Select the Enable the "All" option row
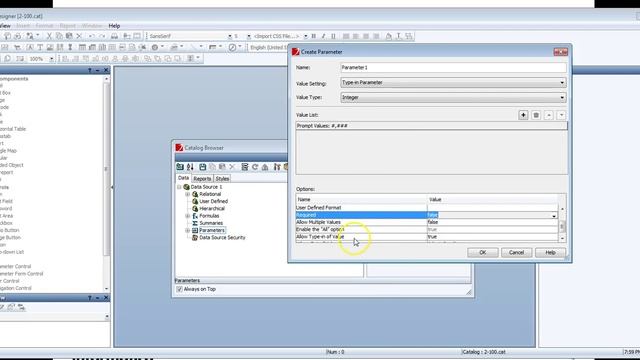Screen dimensions: 640x360 coord(427,229)
